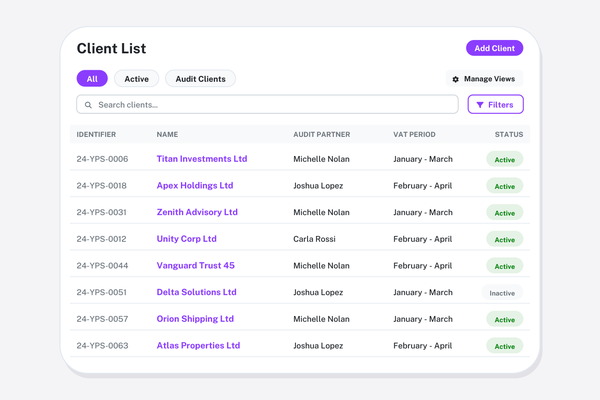Image resolution: width=600 pixels, height=400 pixels.
Task: Select identifier 24-YPS-0063
Action: click(x=102, y=346)
